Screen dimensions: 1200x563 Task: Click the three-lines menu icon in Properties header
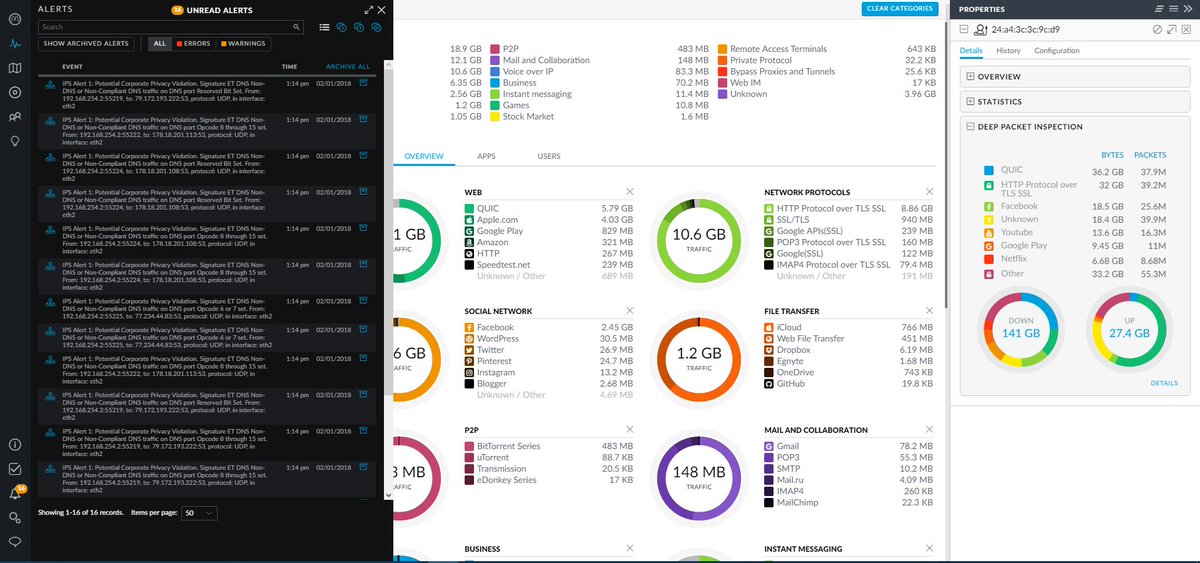click(1173, 8)
